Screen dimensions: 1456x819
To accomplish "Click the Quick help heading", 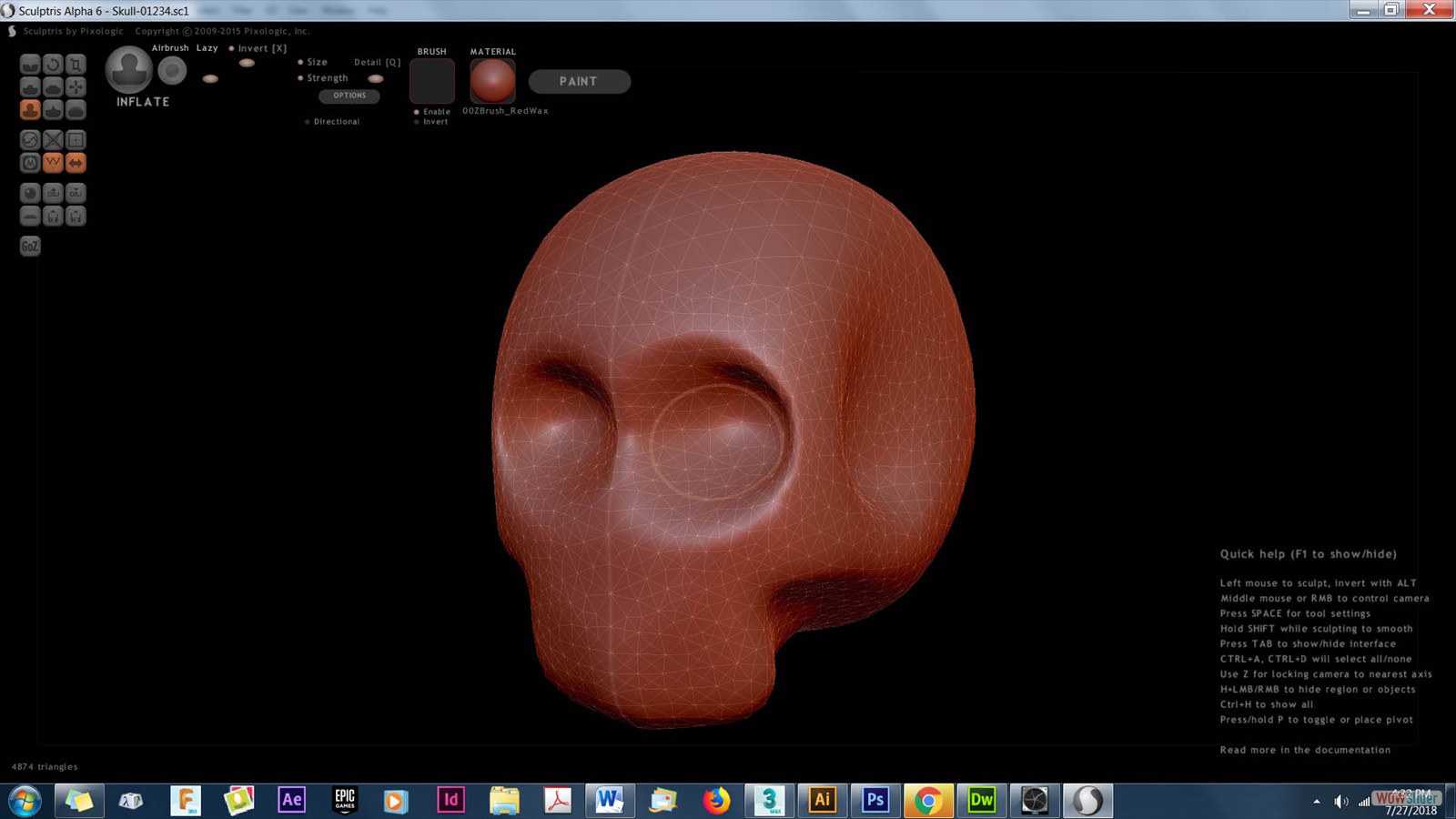I will (x=1308, y=554).
